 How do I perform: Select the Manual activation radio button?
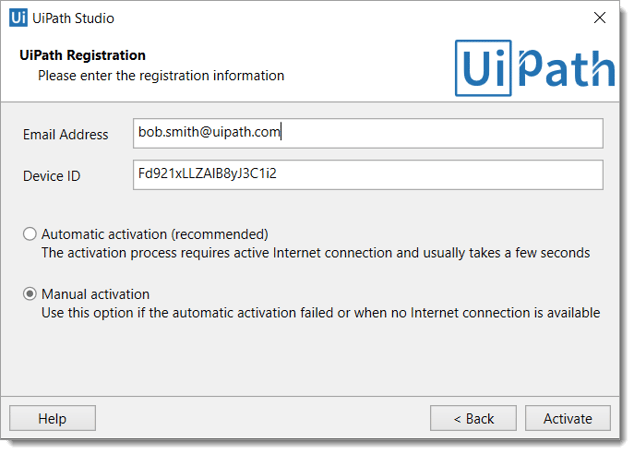pyautogui.click(x=30, y=294)
